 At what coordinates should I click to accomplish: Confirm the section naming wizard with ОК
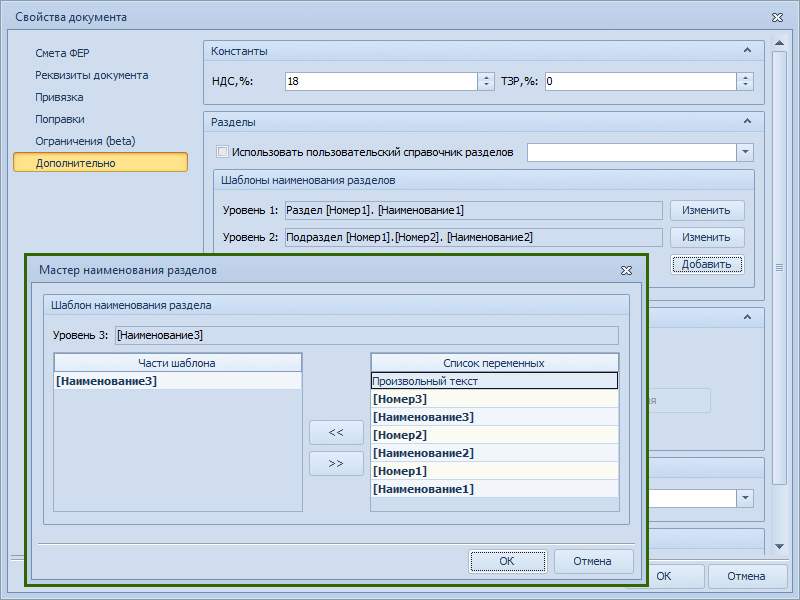[x=508, y=561]
